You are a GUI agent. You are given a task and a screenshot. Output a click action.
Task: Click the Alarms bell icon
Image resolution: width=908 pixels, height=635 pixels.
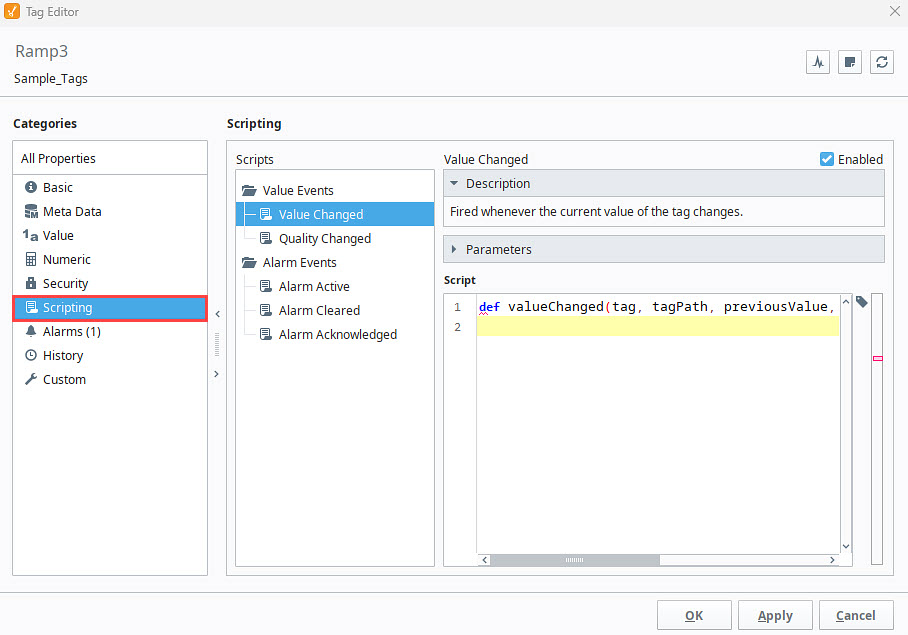pyautogui.click(x=31, y=331)
